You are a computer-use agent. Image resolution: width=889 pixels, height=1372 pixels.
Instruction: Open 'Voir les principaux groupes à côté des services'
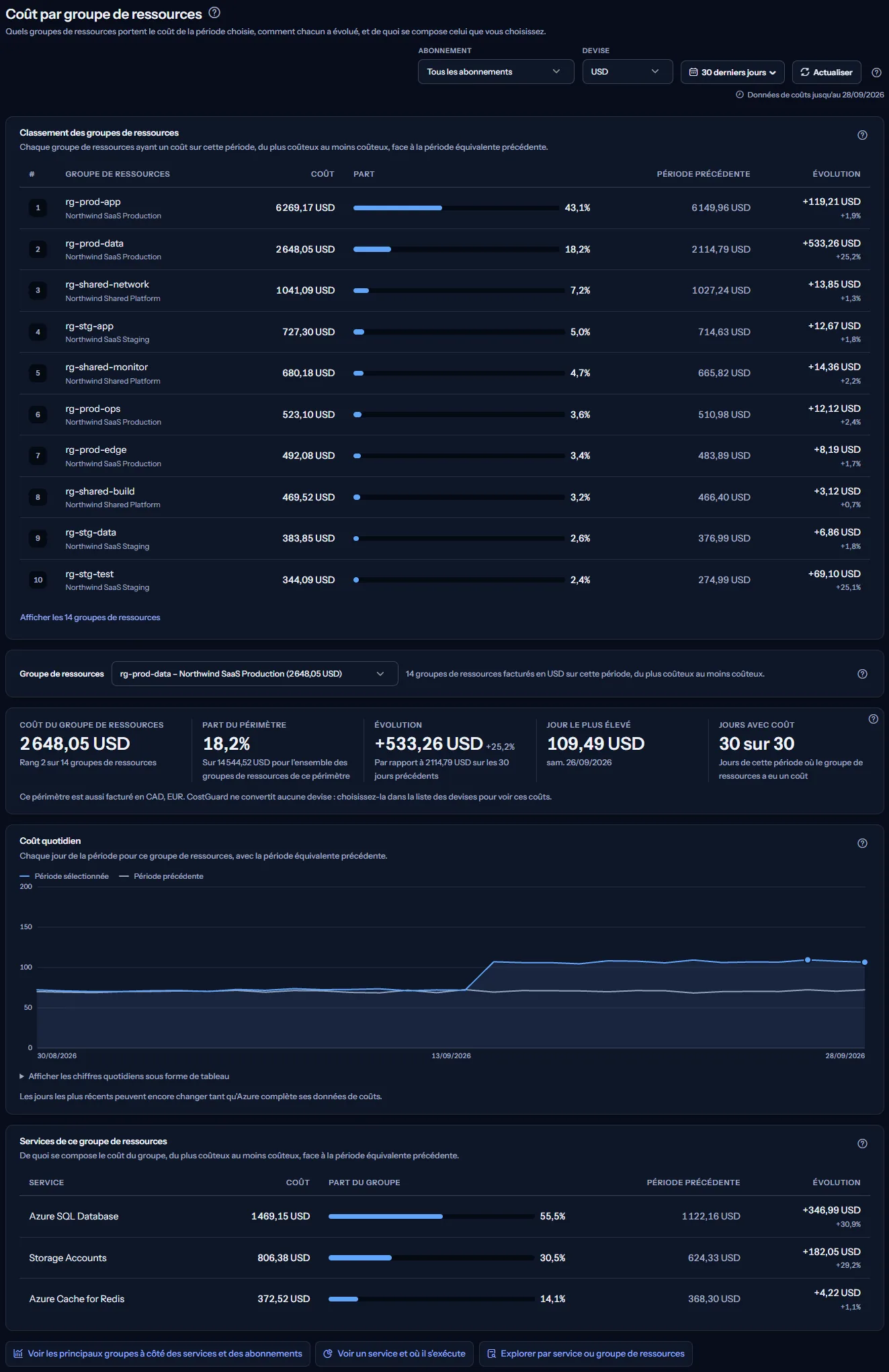coord(158,1354)
